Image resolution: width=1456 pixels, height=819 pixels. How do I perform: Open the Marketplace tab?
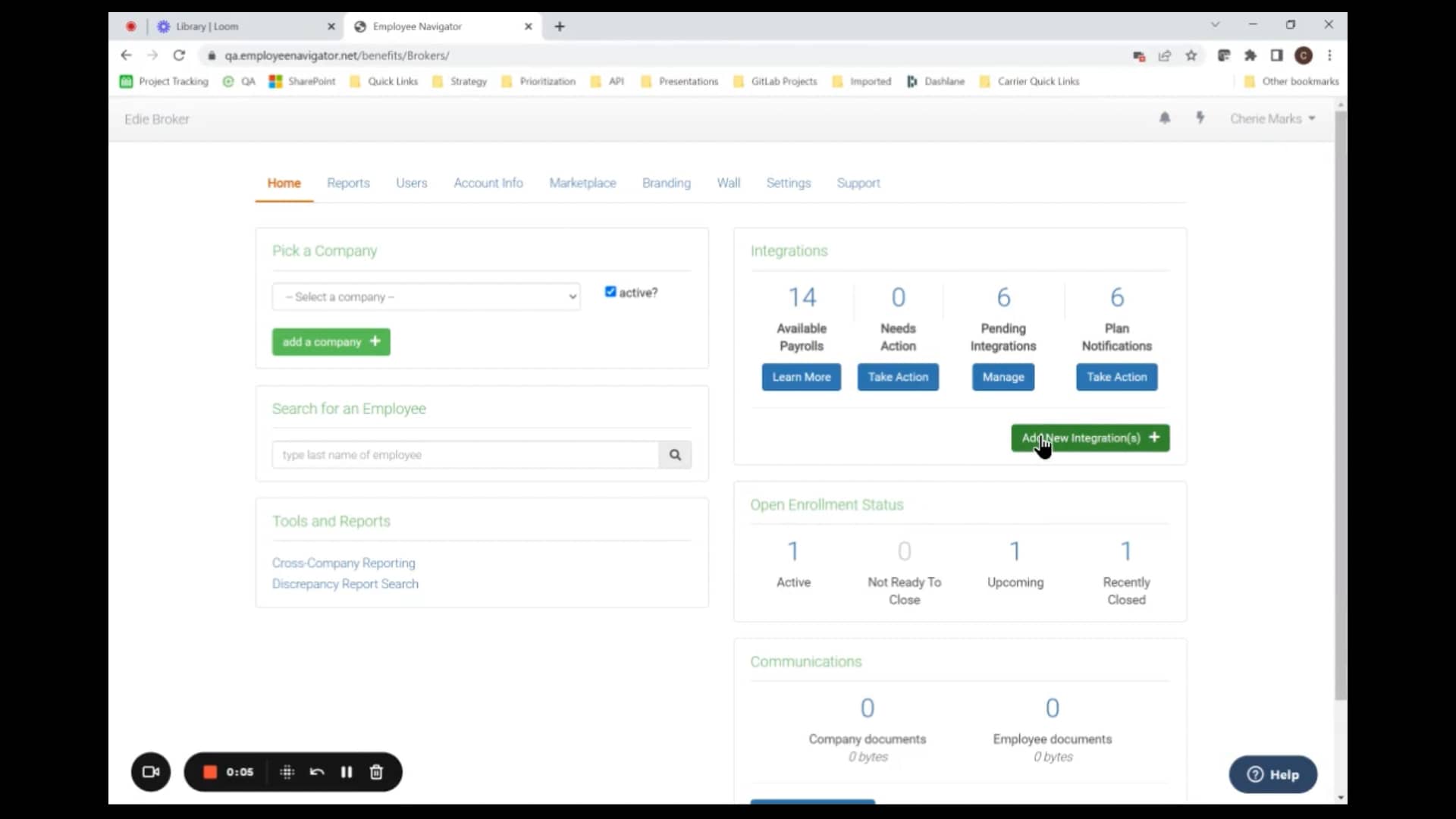tap(582, 183)
